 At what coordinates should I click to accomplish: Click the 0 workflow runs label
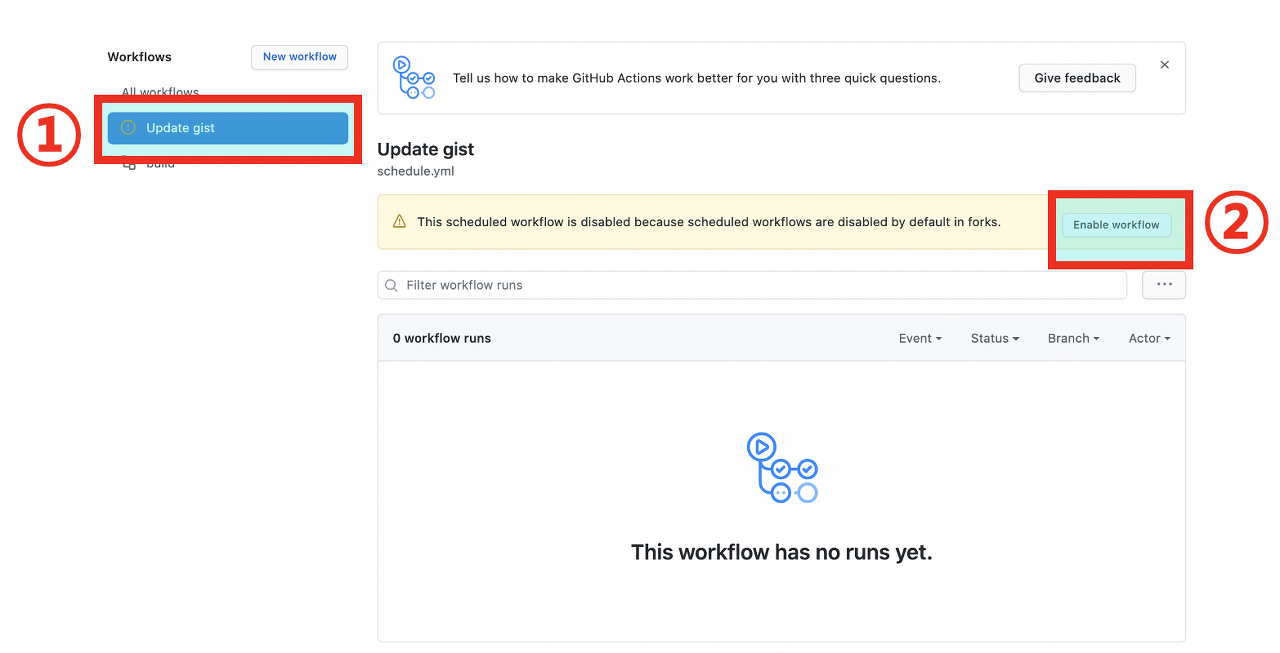point(442,338)
